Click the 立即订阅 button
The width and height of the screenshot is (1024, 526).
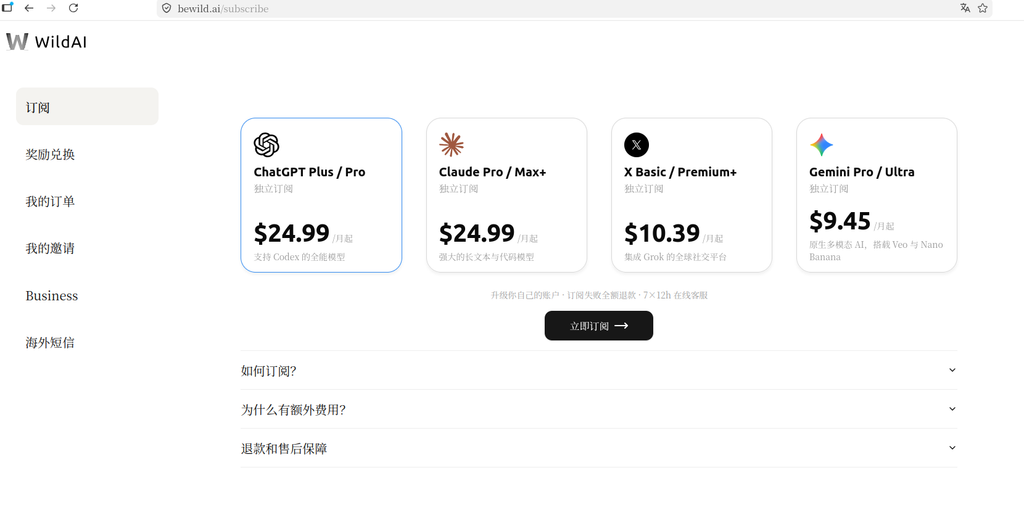599,325
